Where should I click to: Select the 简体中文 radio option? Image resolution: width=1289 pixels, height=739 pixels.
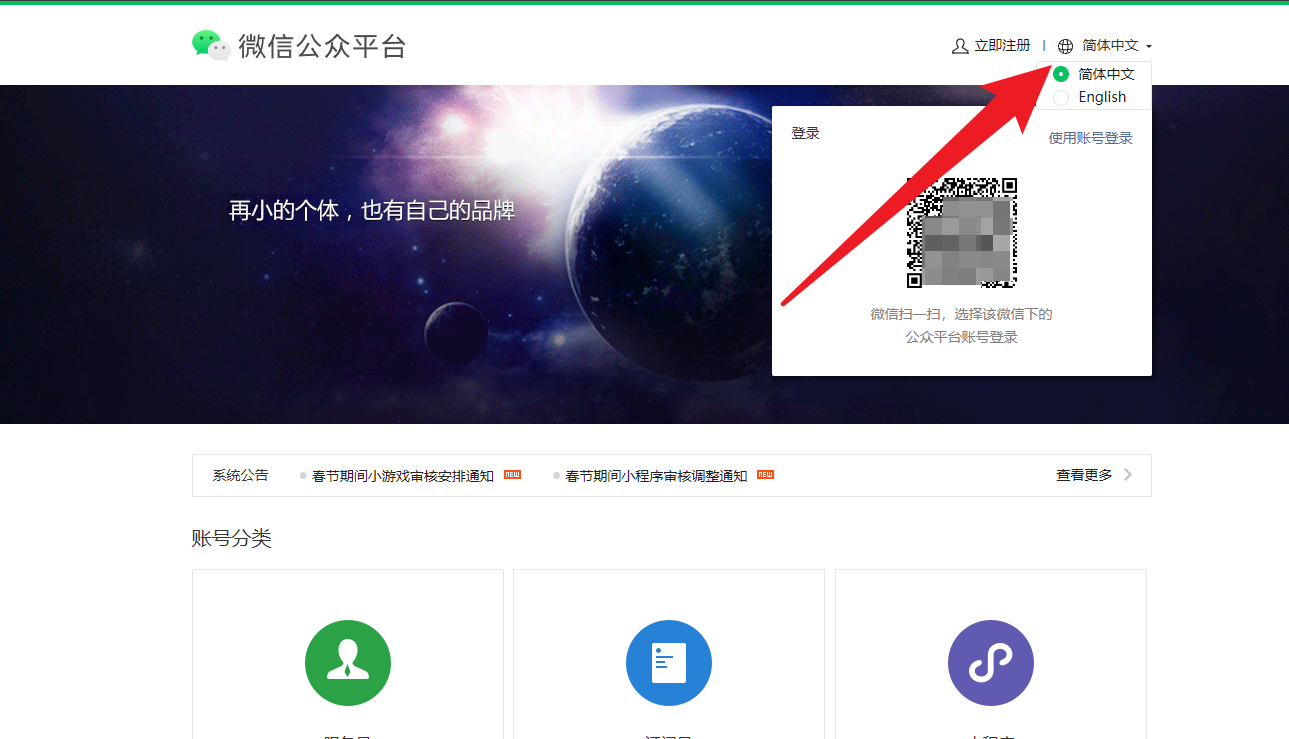1061,74
